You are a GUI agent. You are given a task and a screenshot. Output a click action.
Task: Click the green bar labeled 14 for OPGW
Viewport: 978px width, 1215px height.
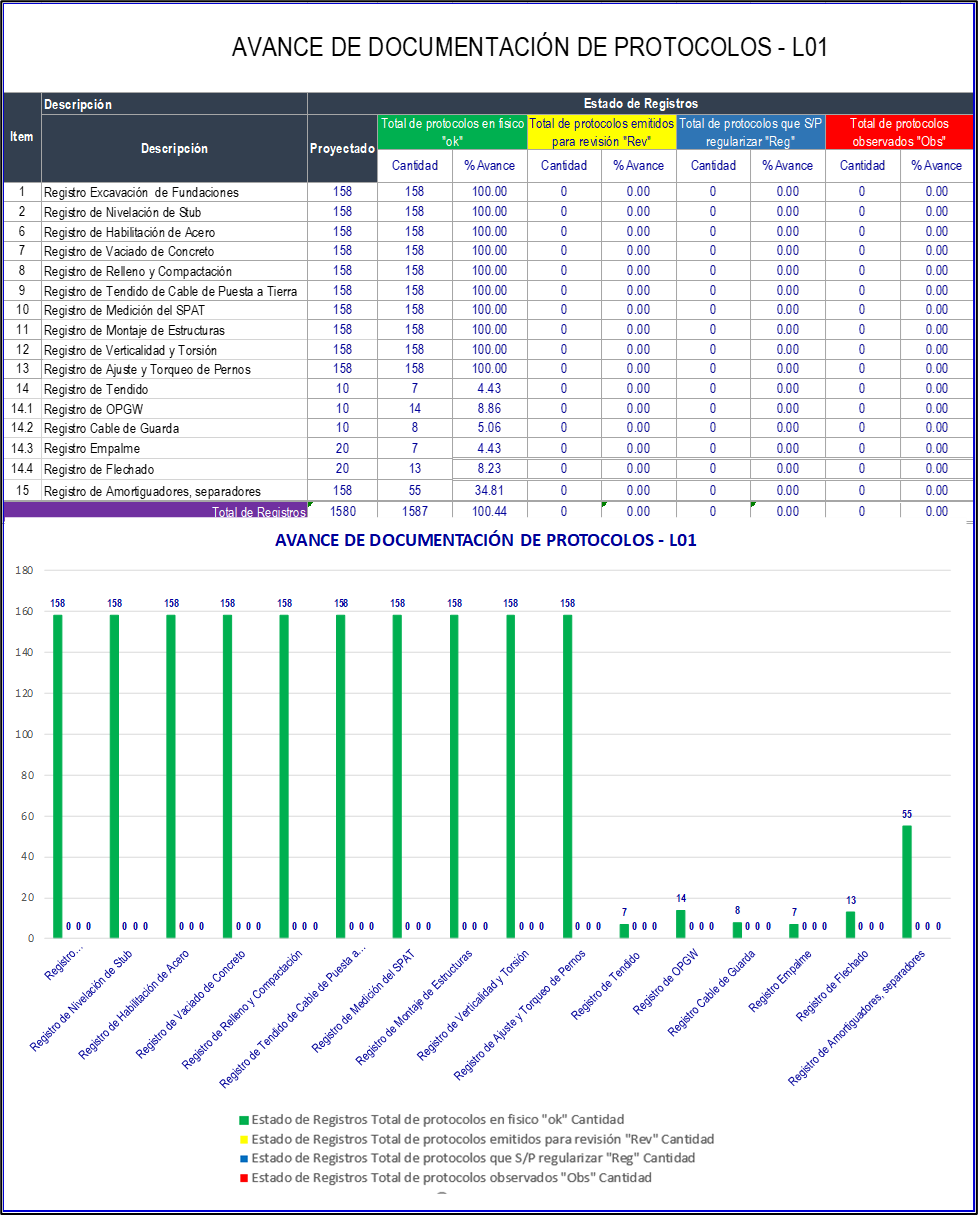coord(681,923)
